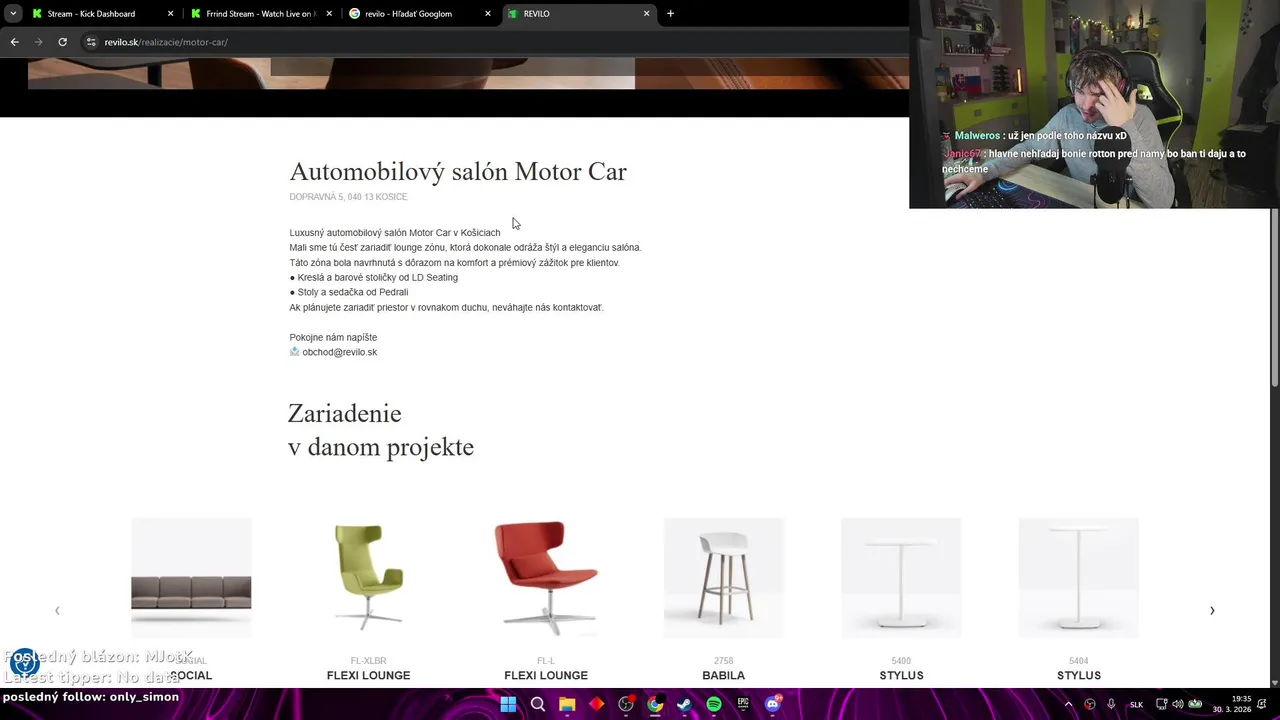Open Epic Games Launcher from taskbar
Image resolution: width=1280 pixels, height=720 pixels.
click(x=743, y=704)
